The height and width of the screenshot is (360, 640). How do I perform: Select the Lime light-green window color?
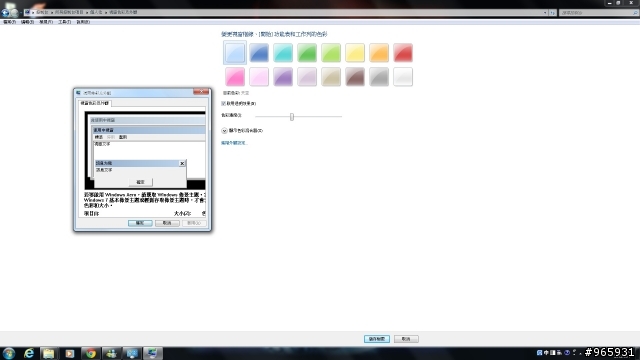tap(331, 53)
